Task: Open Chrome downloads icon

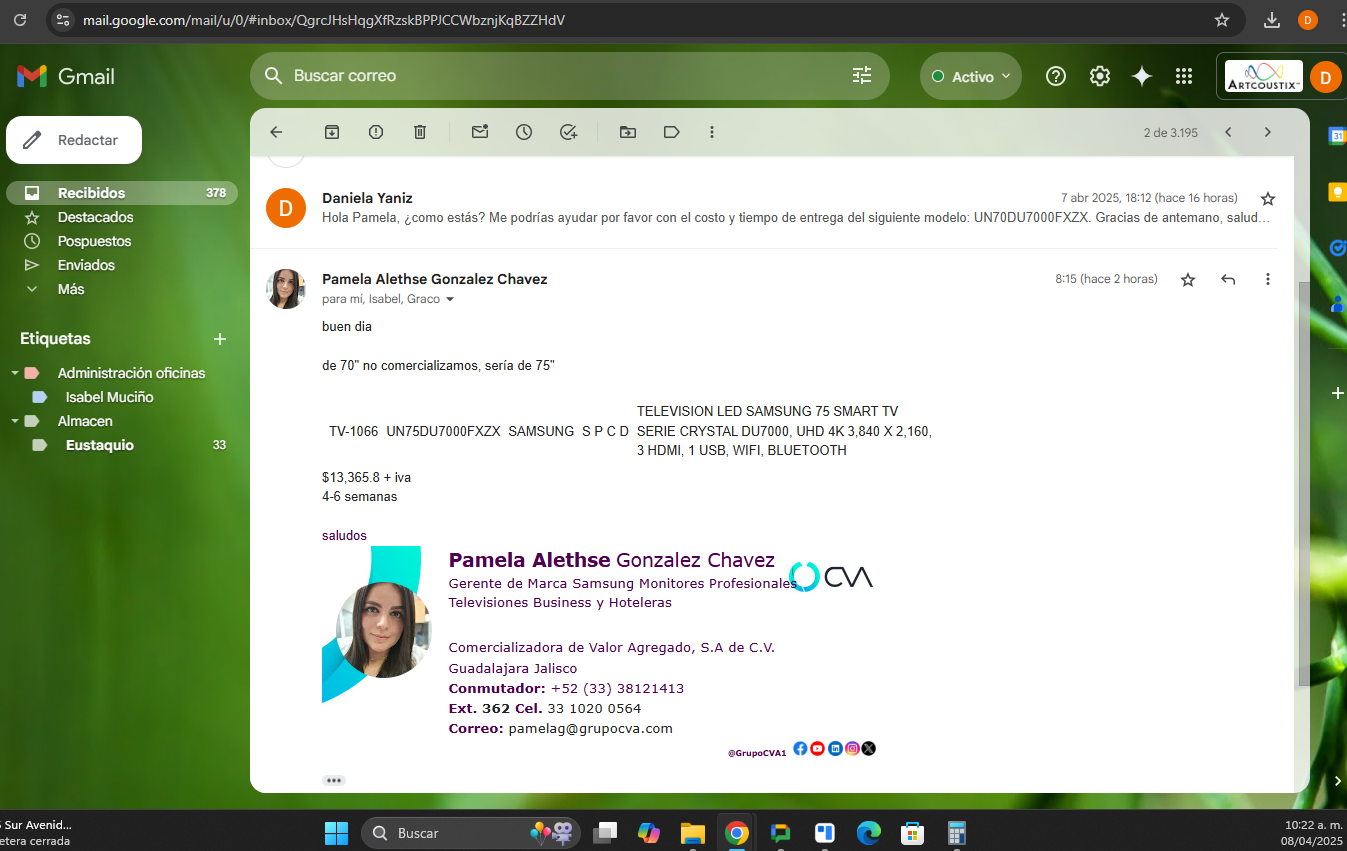Action: (1272, 20)
